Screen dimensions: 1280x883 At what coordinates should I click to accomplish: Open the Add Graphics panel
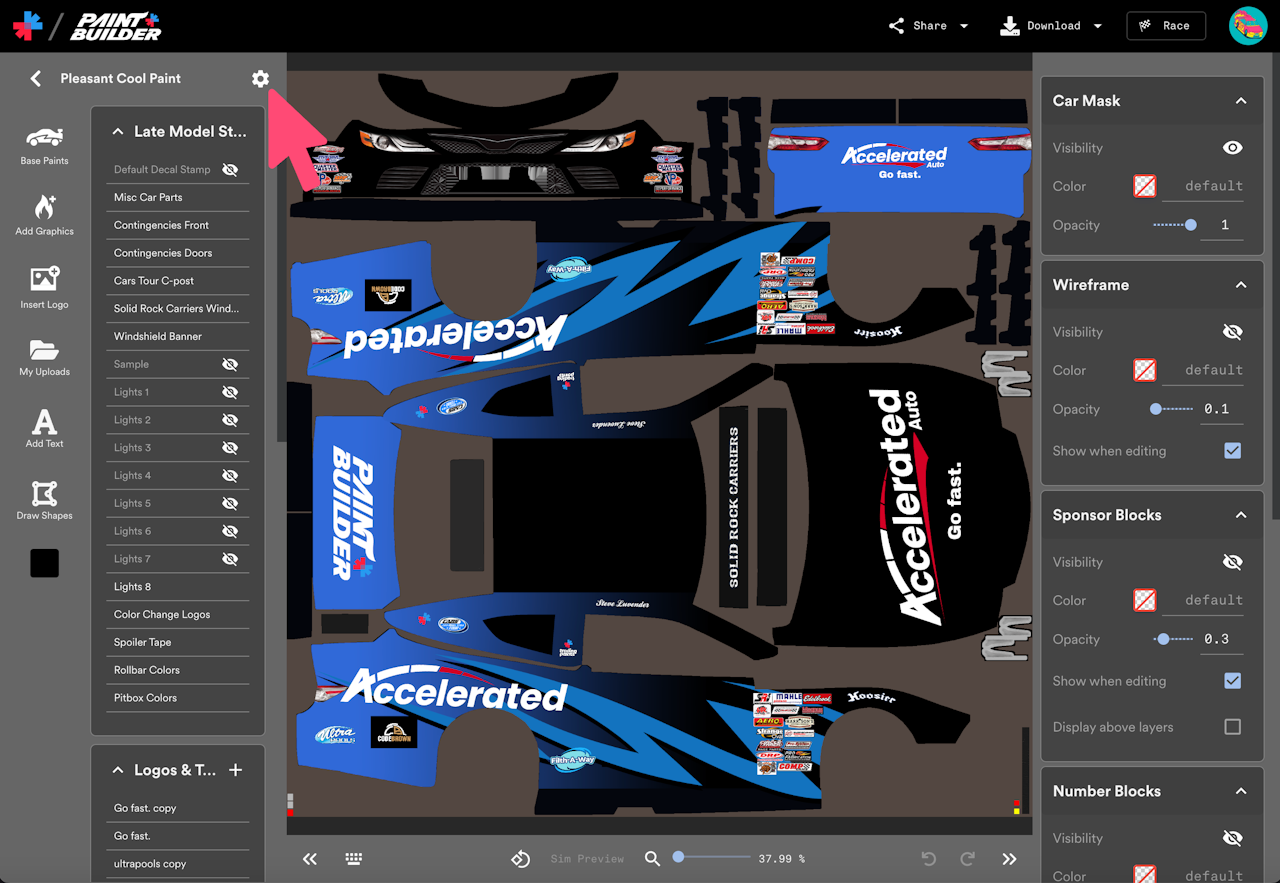click(x=44, y=215)
